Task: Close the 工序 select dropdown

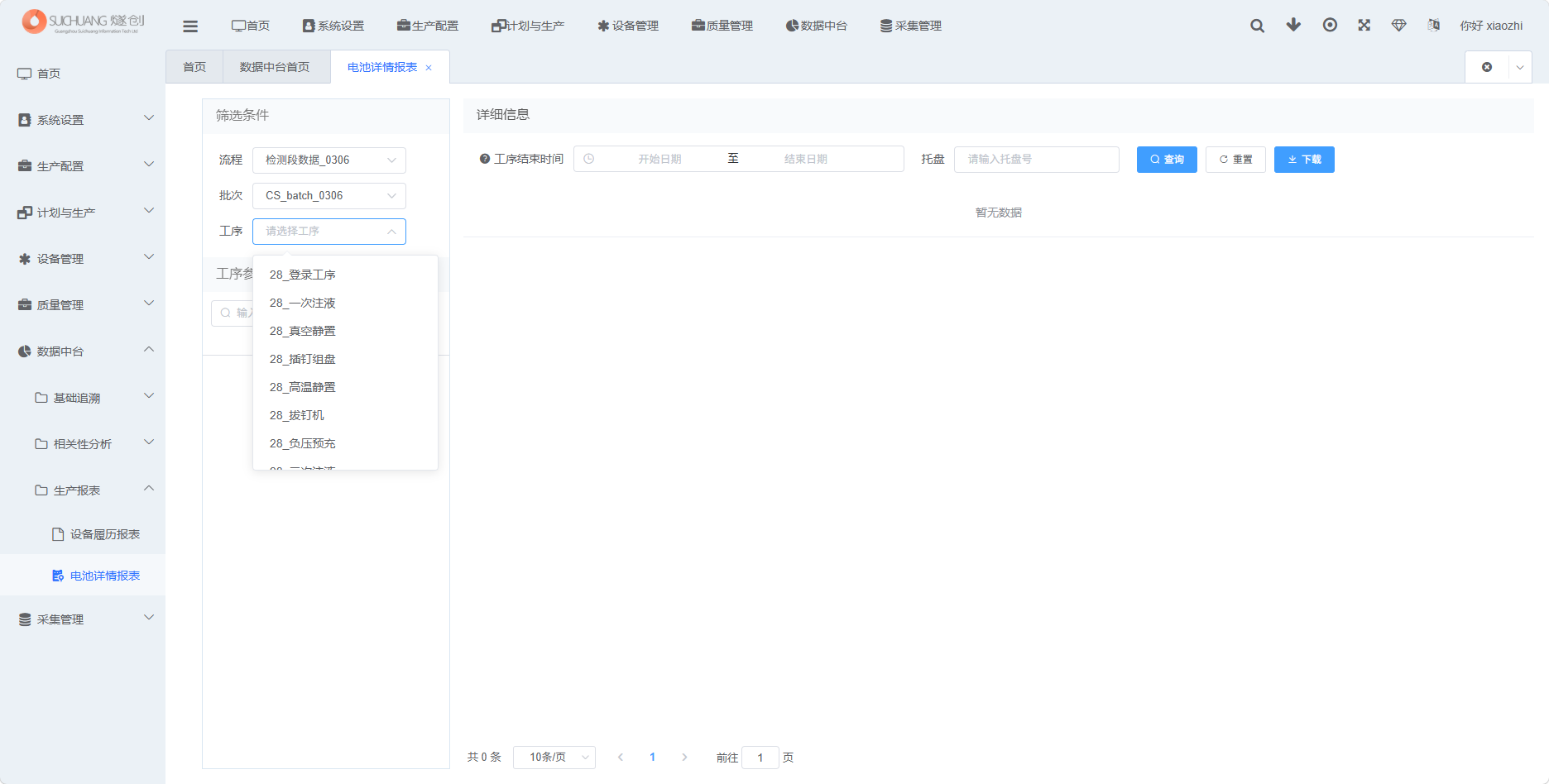Action: point(329,232)
